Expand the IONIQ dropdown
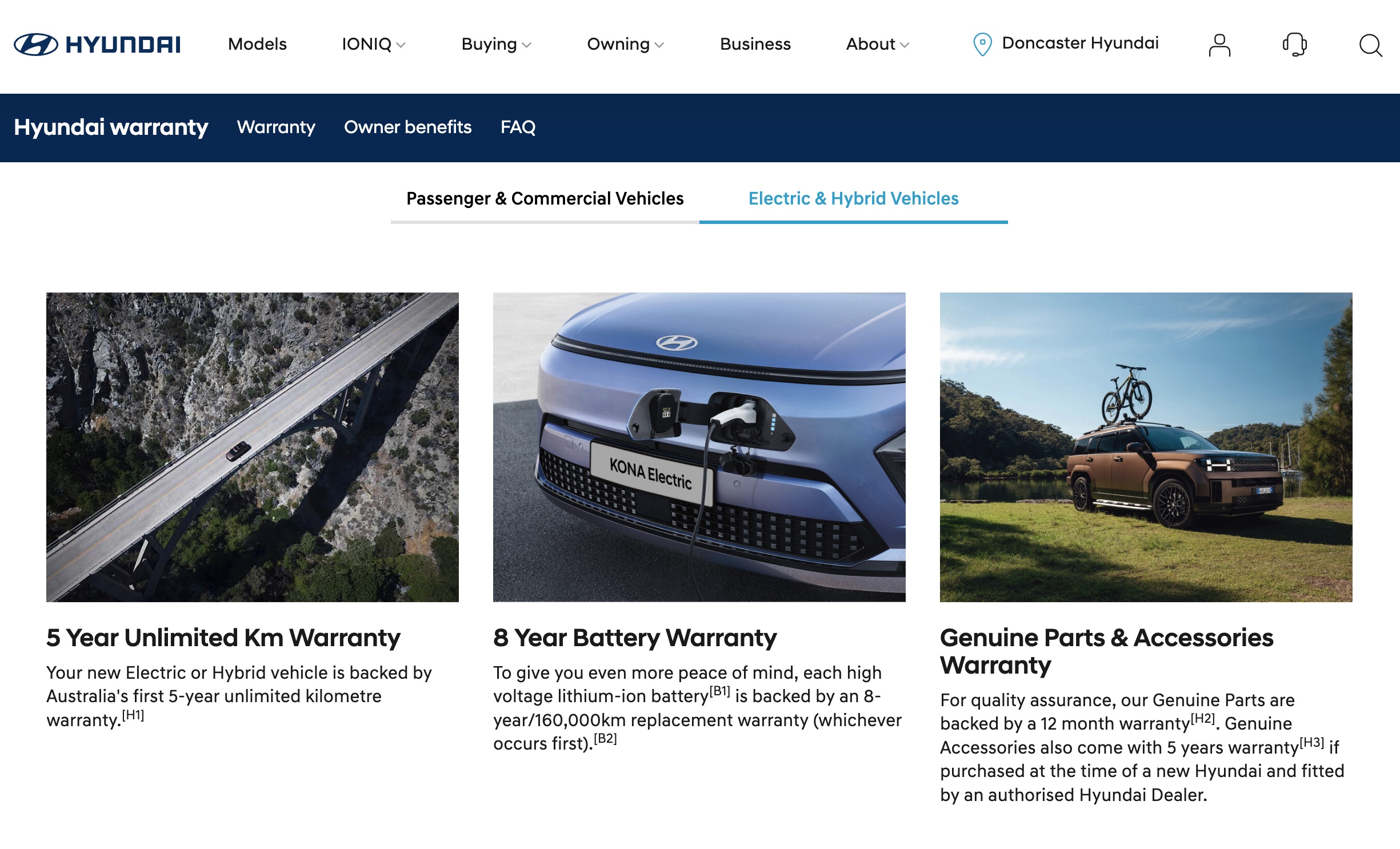This screenshot has width=1400, height=849. (374, 44)
